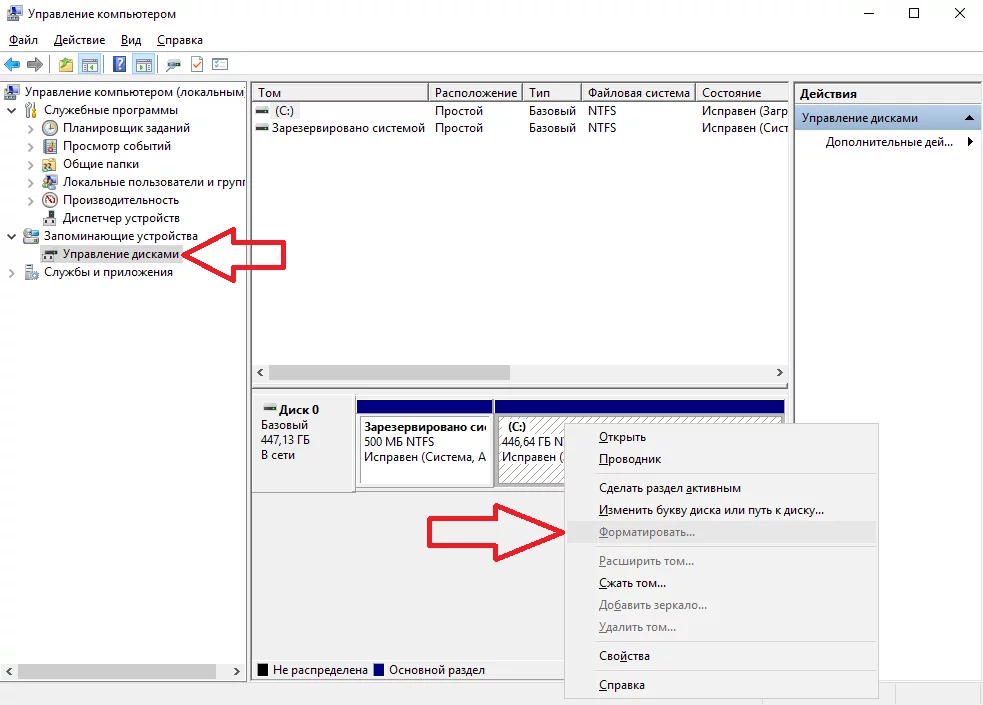Click the blue Основной раздел legend swatch

379,669
